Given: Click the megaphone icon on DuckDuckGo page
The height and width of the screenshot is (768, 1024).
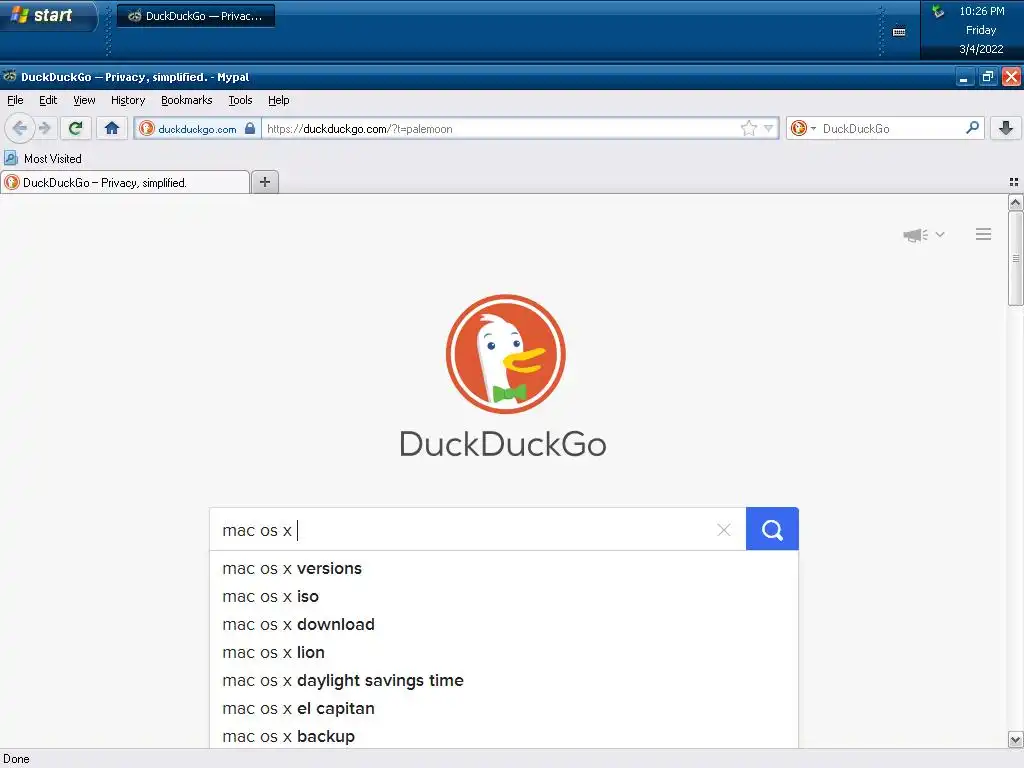Looking at the screenshot, I should [915, 234].
